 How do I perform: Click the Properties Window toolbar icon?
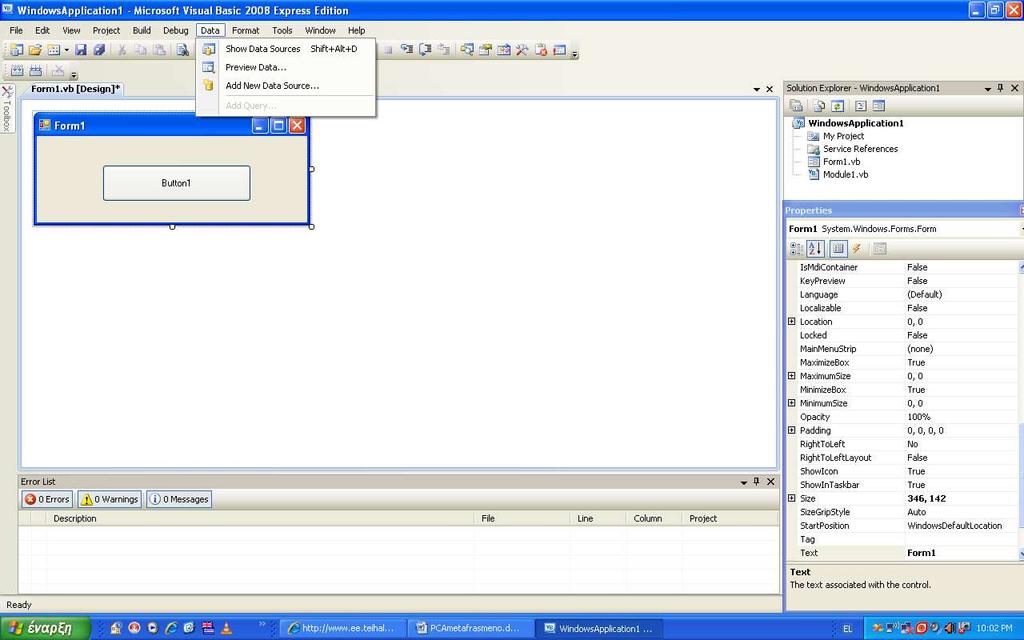pyautogui.click(x=485, y=50)
